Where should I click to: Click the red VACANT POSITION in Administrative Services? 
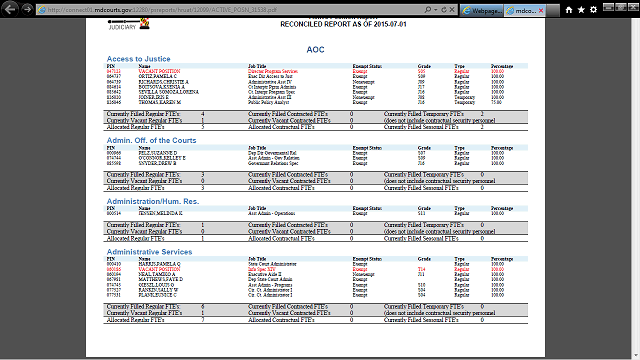(x=159, y=269)
